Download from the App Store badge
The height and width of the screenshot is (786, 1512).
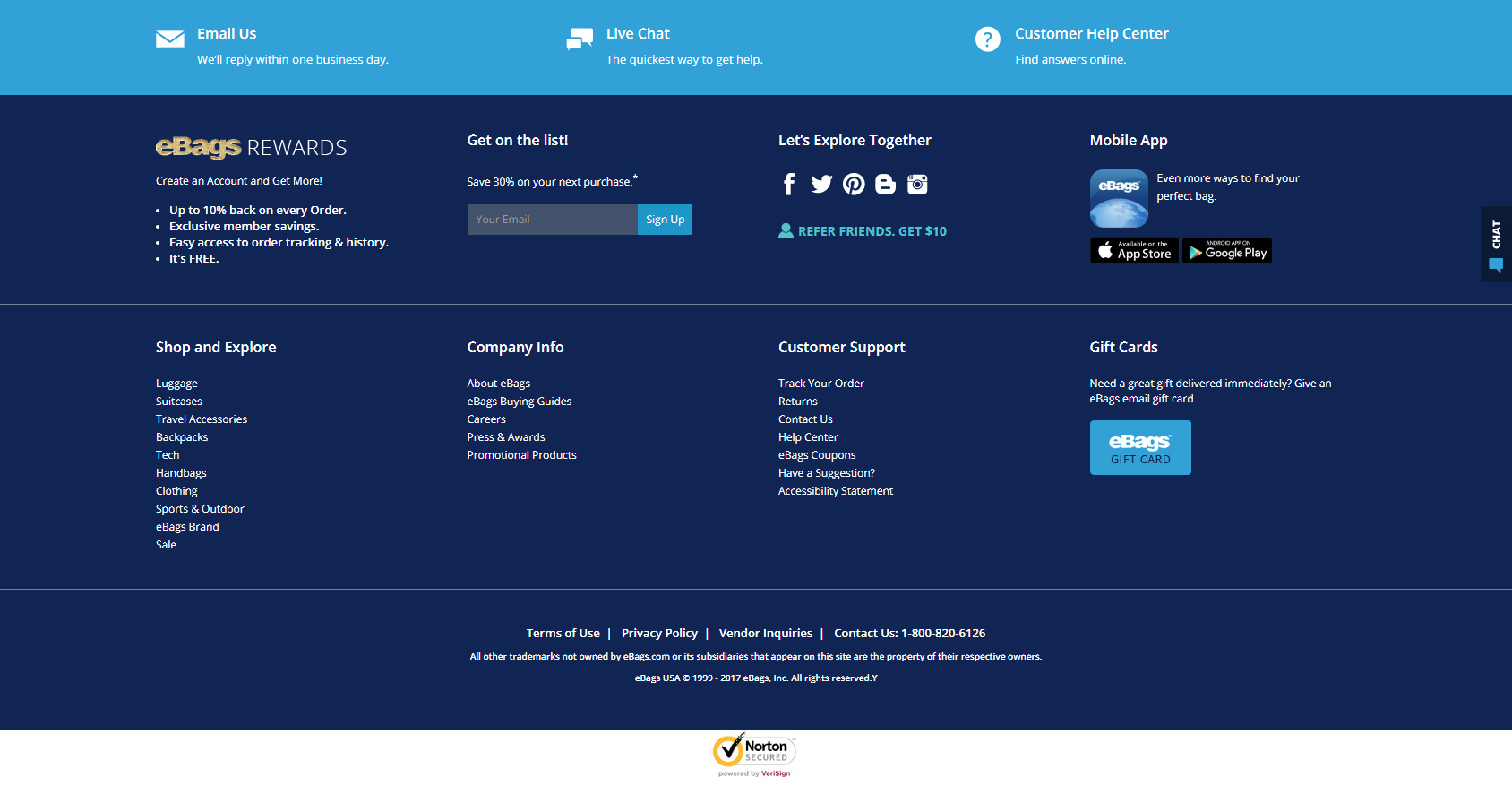pyautogui.click(x=1134, y=250)
